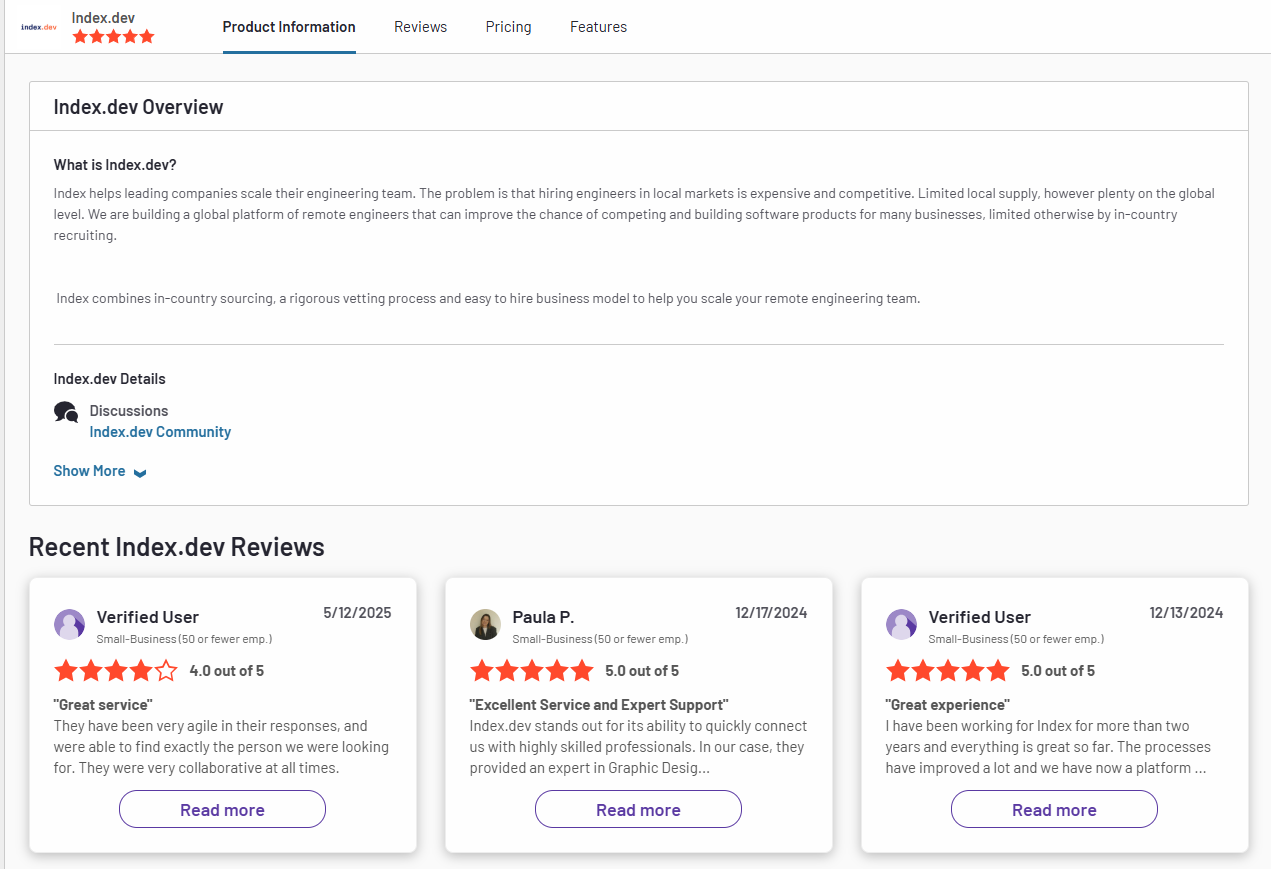This screenshot has width=1271, height=869.
Task: Click the 4.0 star rating on Great service review
Action: click(x=116, y=671)
